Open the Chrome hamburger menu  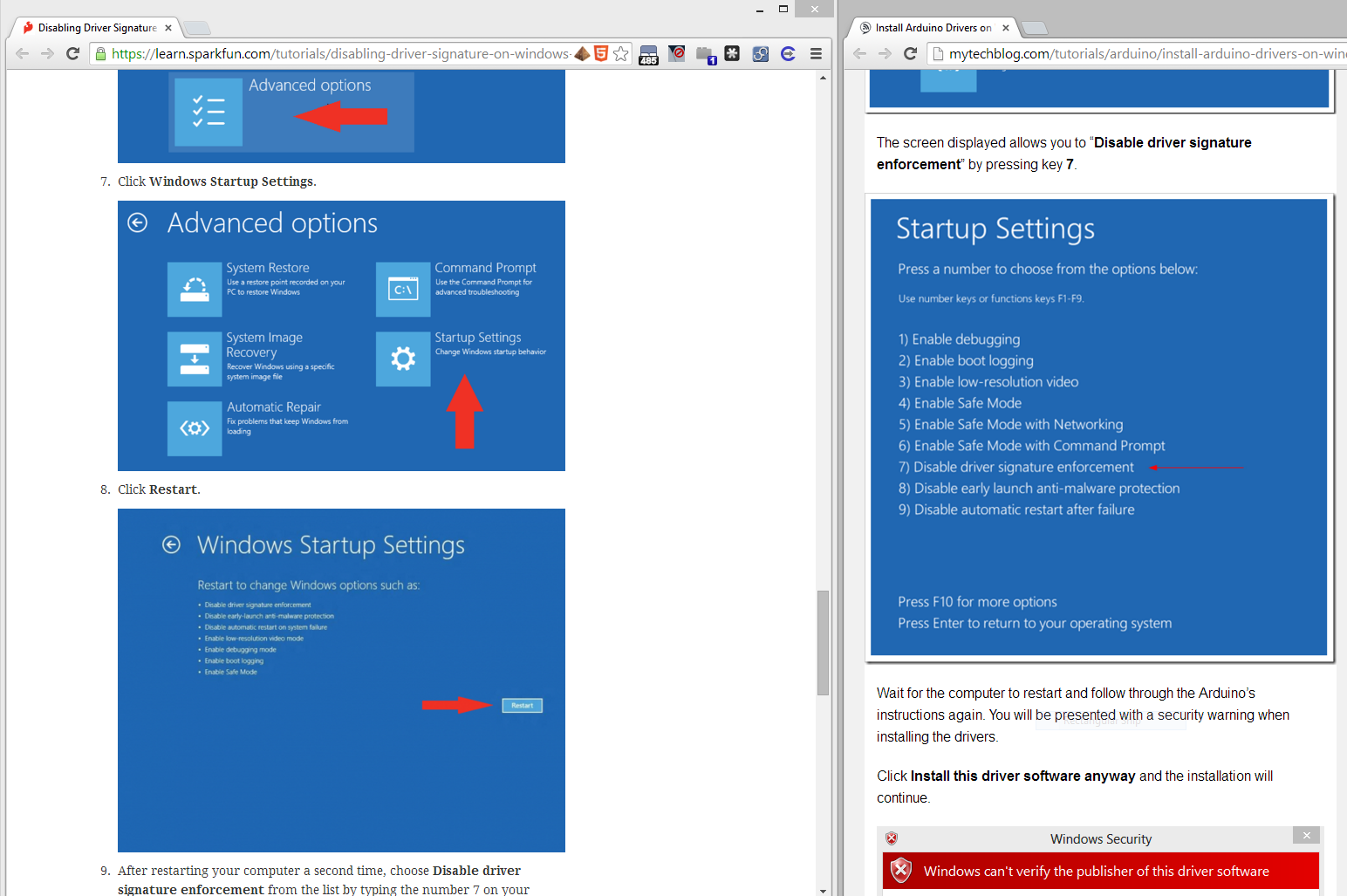[x=816, y=54]
